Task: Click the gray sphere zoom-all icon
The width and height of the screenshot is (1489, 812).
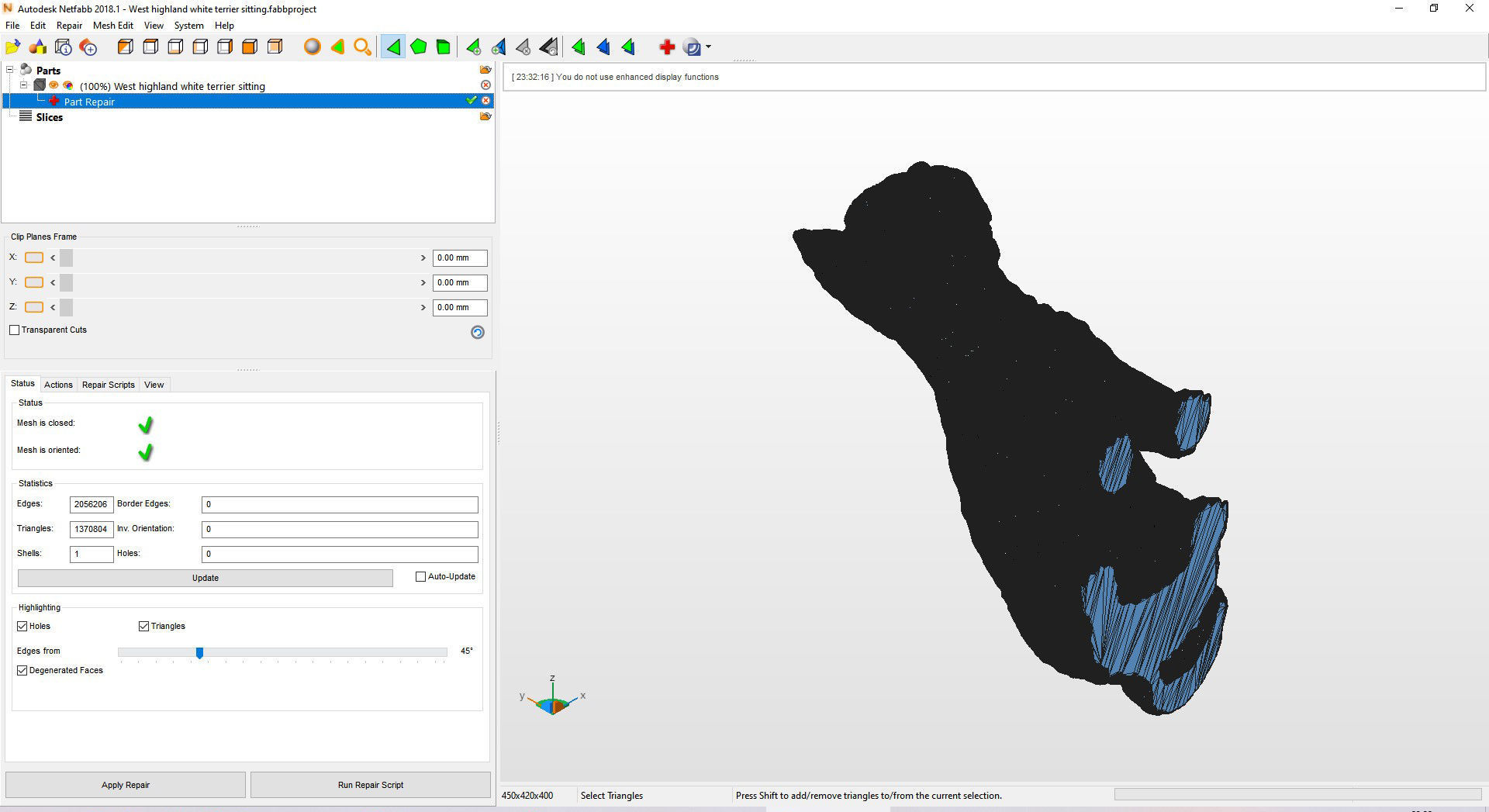Action: pos(312,47)
